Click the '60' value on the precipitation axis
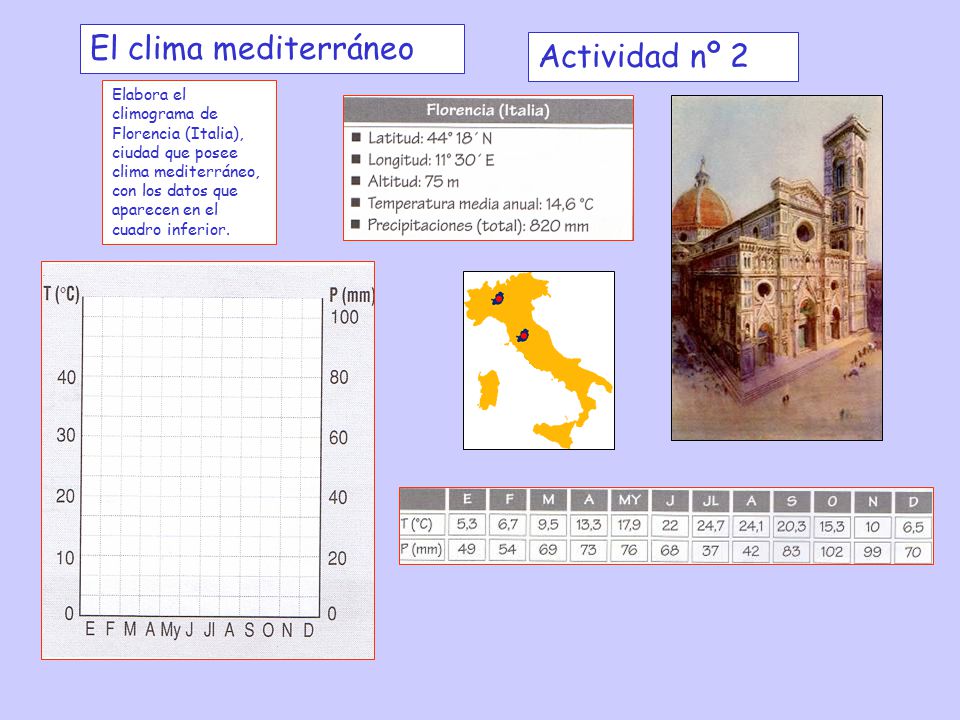This screenshot has height=720, width=960. 339,437
